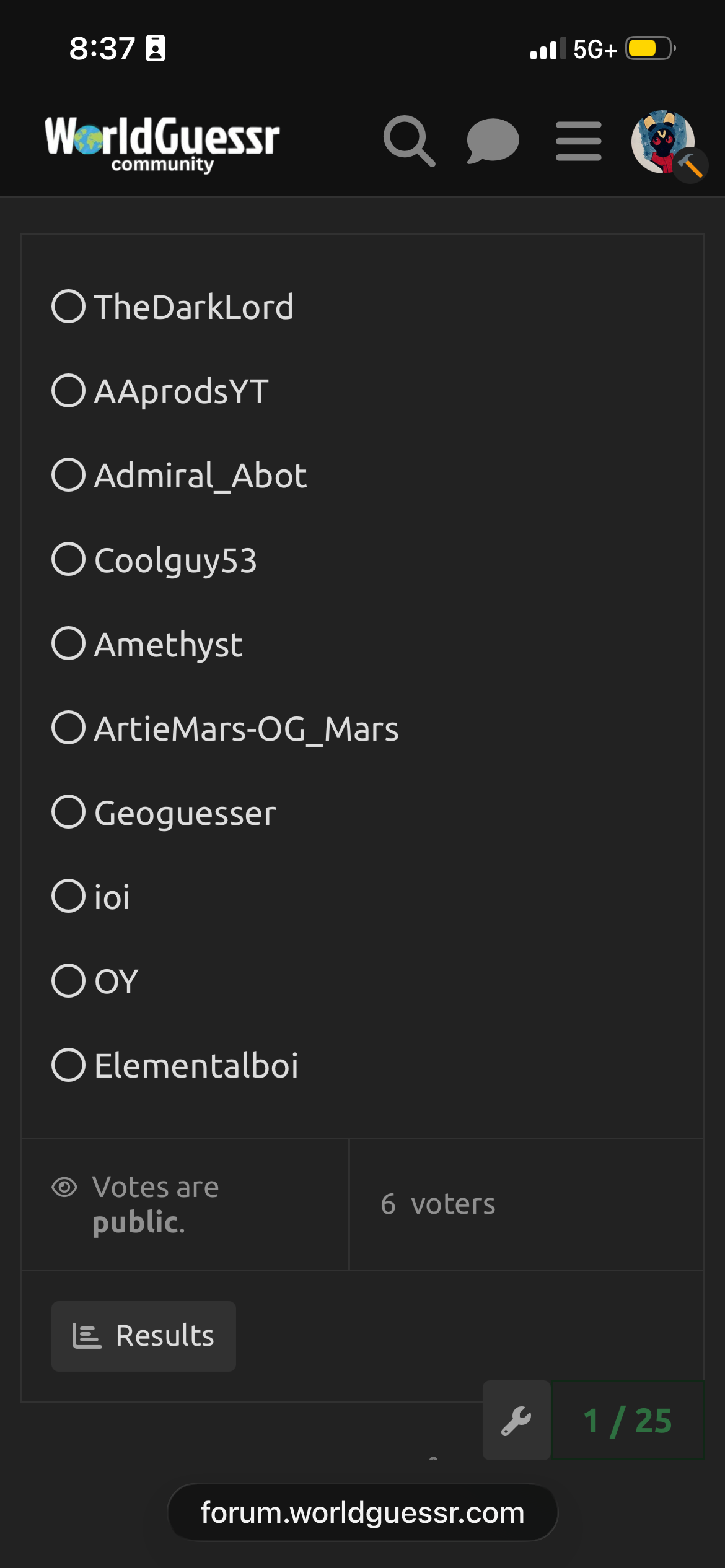This screenshot has width=725, height=1568.
Task: Open the 1 / 25 post progress indicator
Action: coord(627,1421)
